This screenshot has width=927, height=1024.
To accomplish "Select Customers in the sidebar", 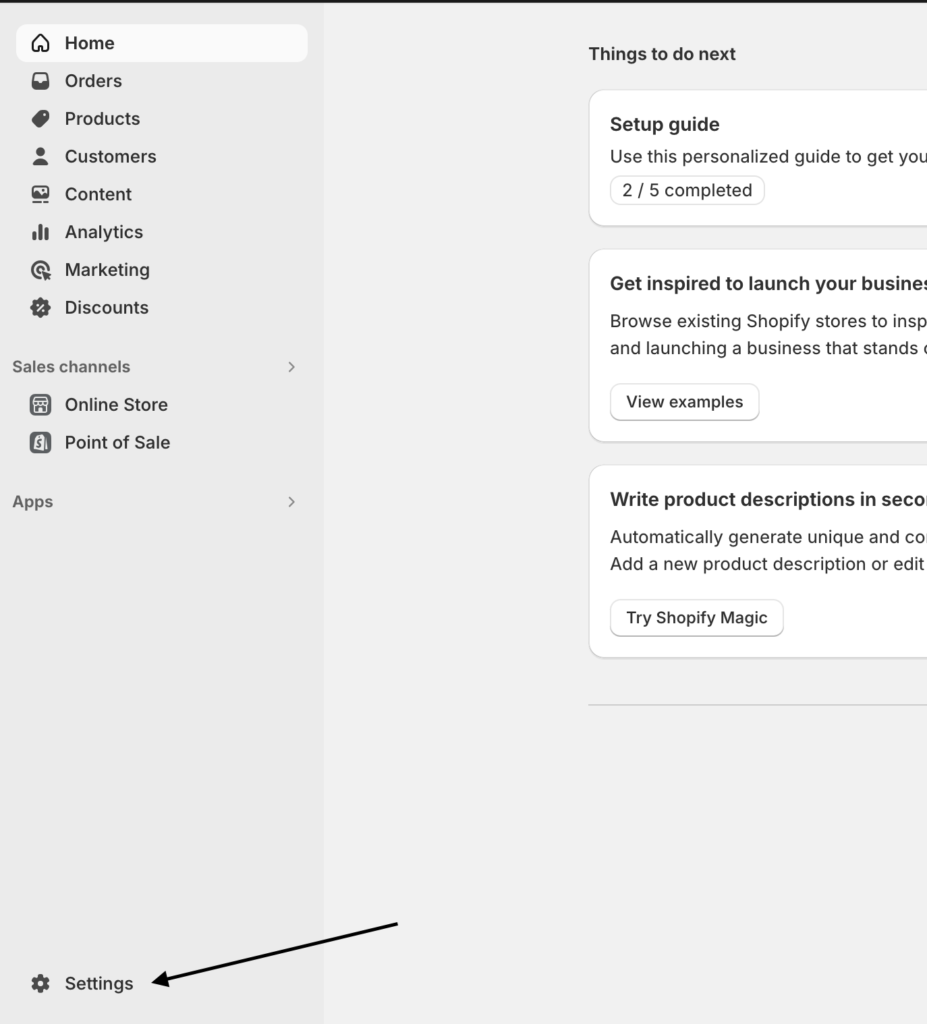I will (110, 156).
